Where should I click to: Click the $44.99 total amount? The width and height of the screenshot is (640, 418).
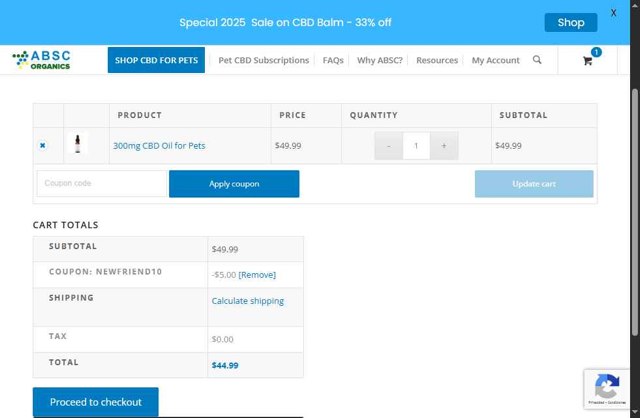pos(225,365)
